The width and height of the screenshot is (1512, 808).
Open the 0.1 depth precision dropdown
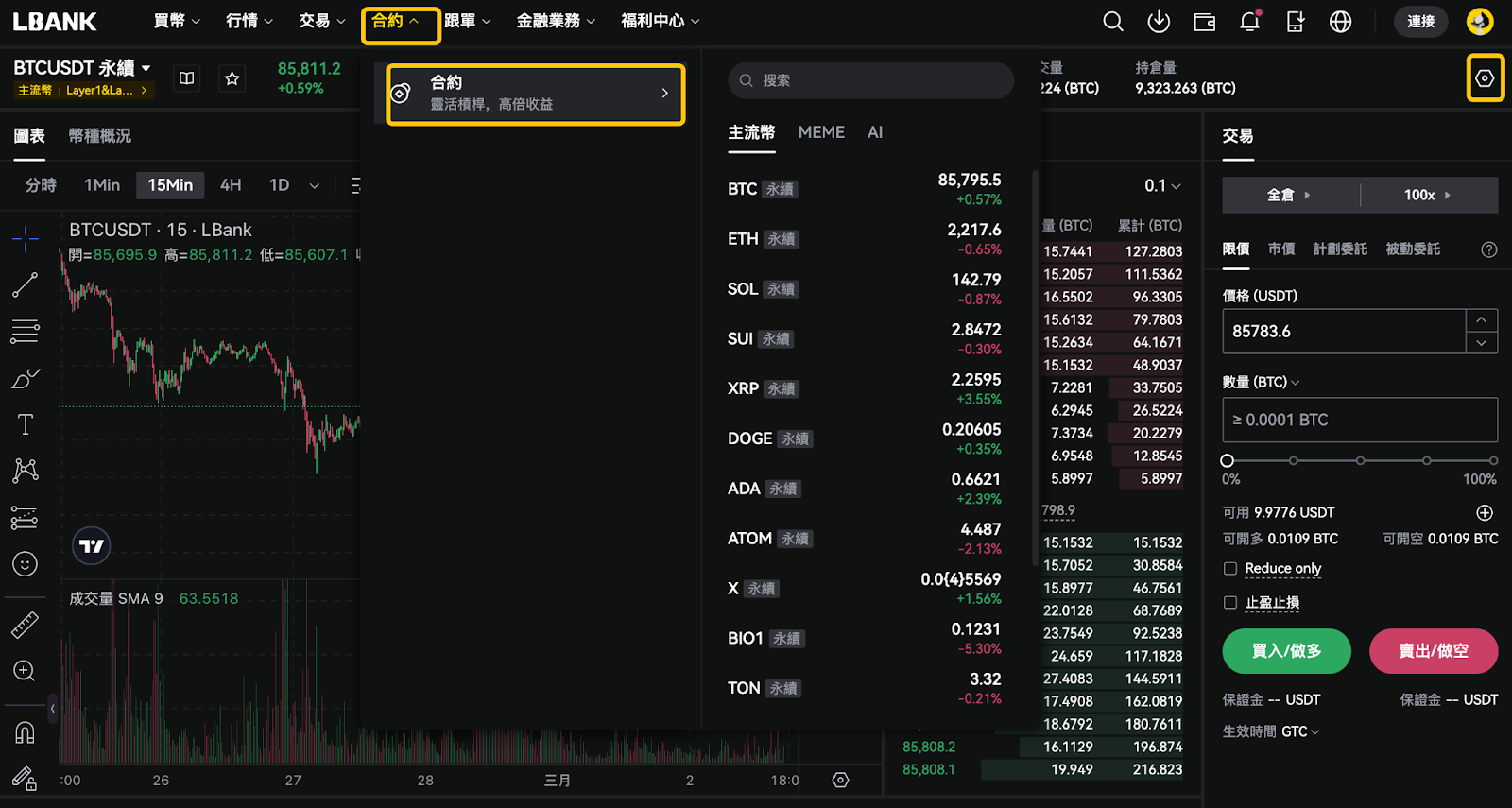coord(1163,186)
